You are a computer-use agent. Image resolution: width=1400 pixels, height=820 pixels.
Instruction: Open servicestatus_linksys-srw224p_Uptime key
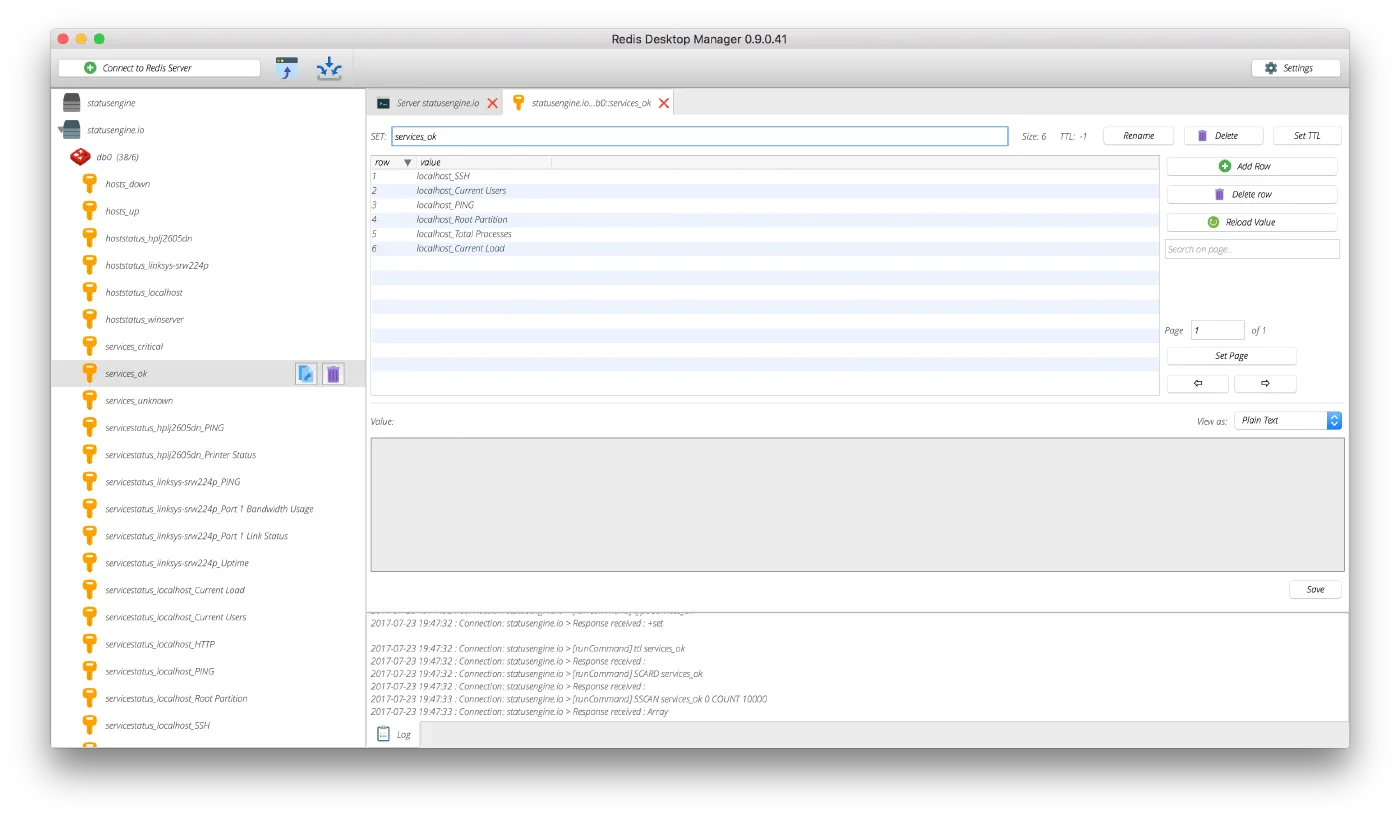point(177,562)
